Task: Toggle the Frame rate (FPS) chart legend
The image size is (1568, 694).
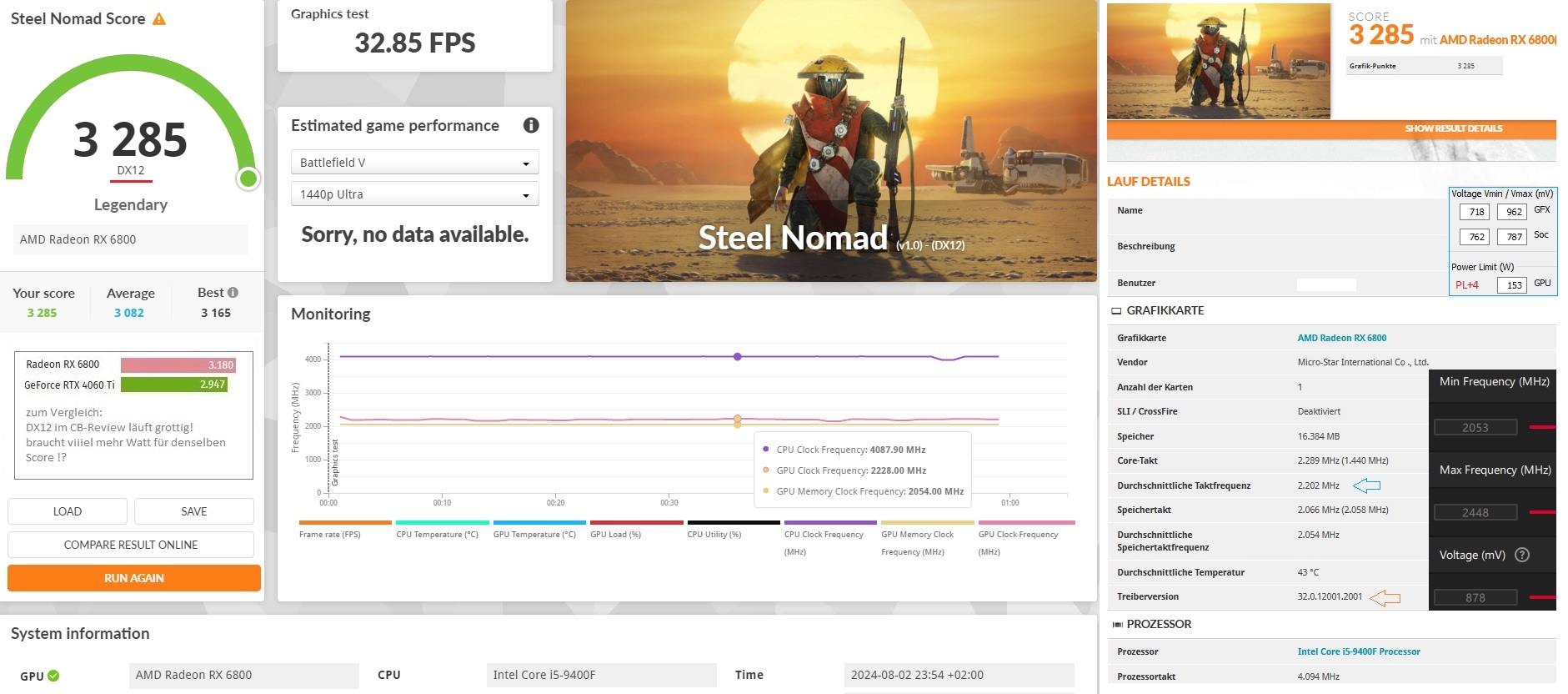Action: [344, 531]
